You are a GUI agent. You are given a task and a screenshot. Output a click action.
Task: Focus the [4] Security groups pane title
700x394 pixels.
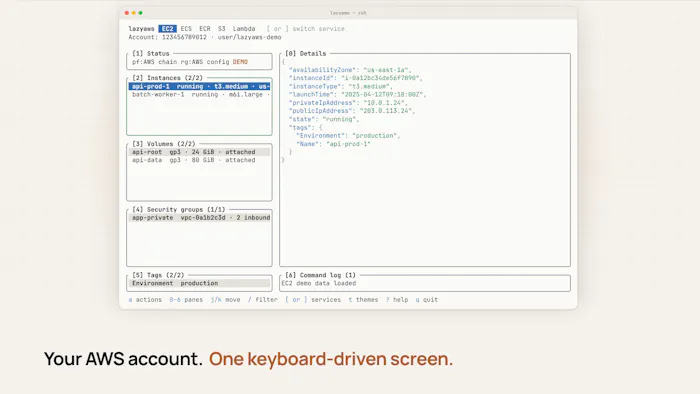pos(179,210)
